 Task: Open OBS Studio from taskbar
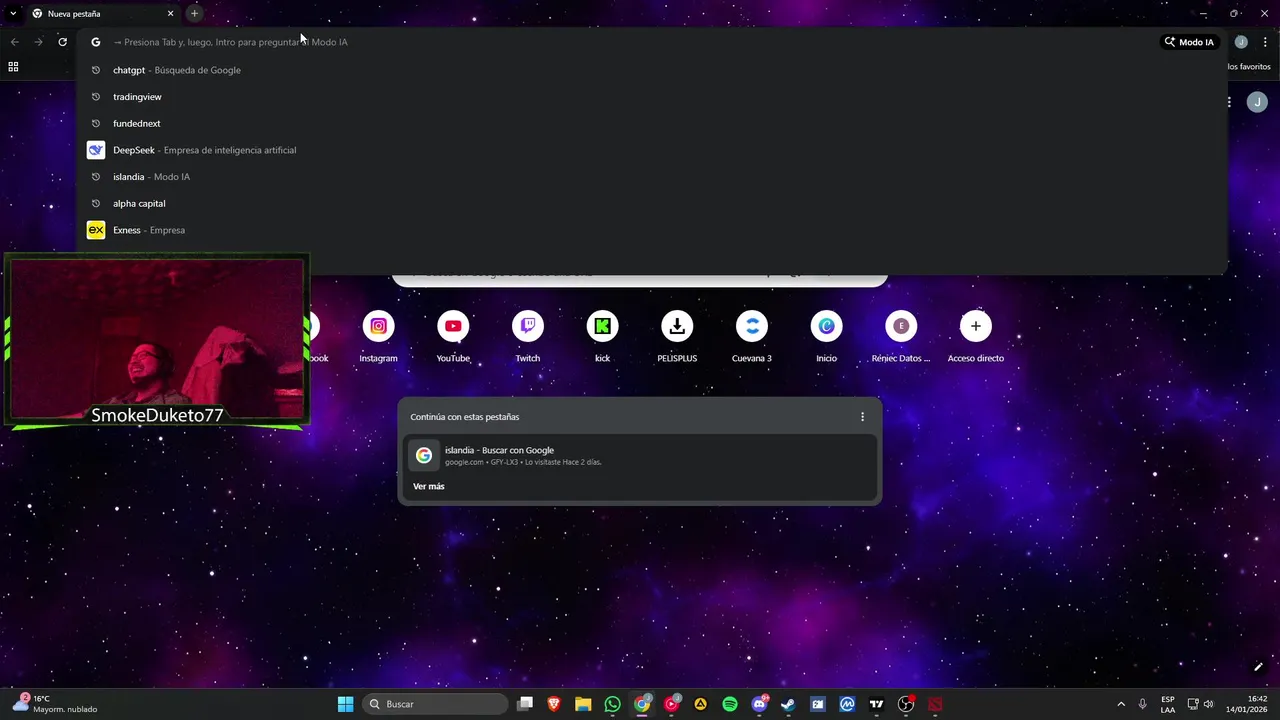[906, 704]
